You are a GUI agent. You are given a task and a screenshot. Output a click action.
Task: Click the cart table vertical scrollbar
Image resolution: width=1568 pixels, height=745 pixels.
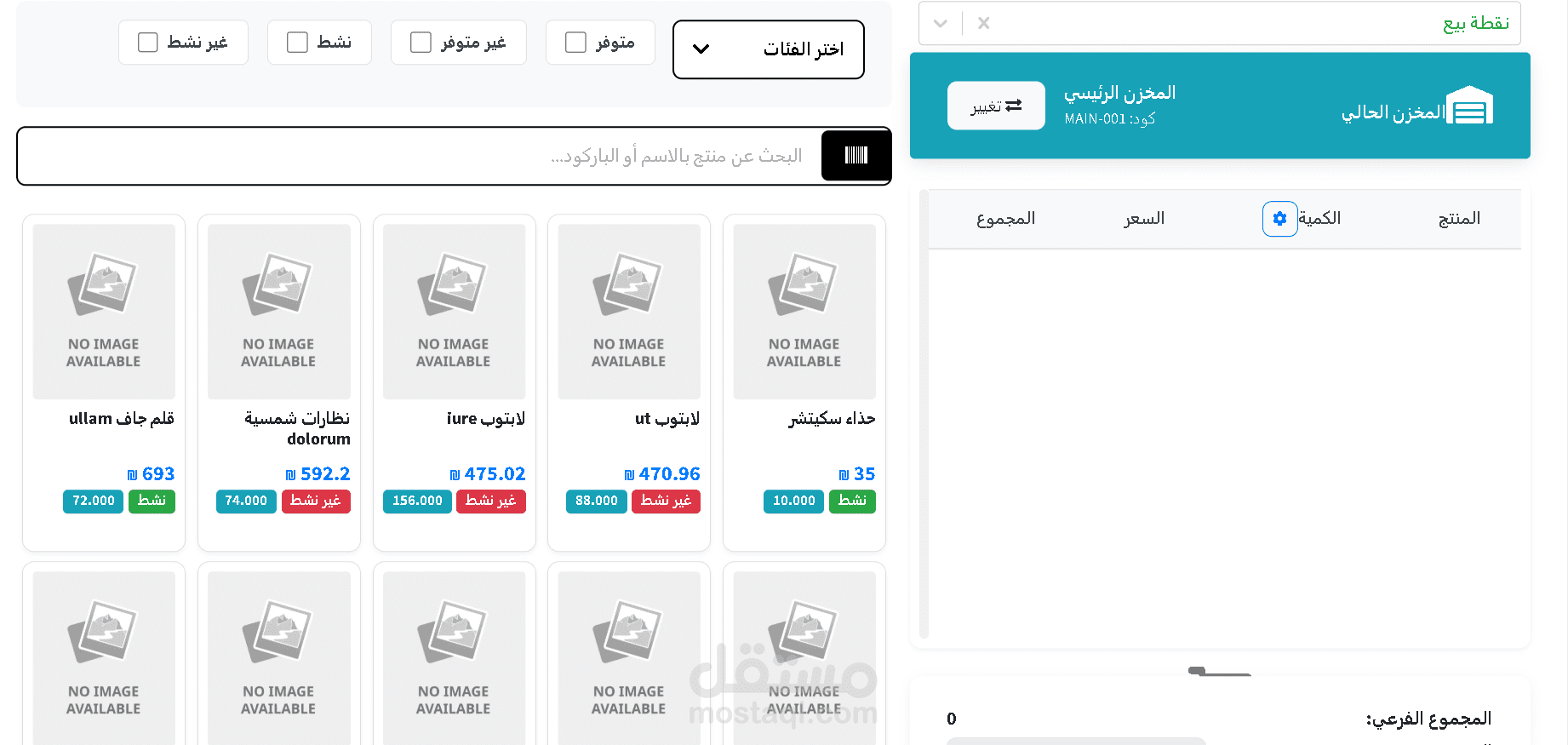tap(924, 414)
